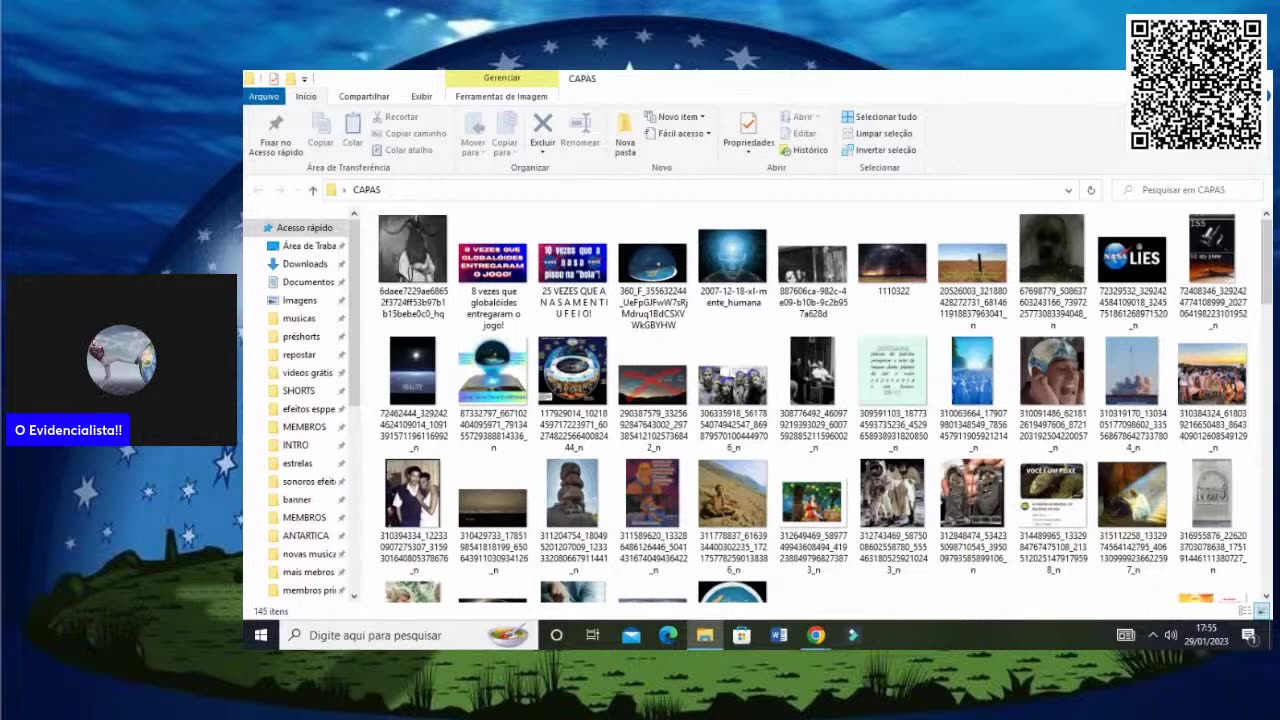Switch to the Compartilhar ribbon tab
Image resolution: width=1280 pixels, height=720 pixels.
[364, 97]
